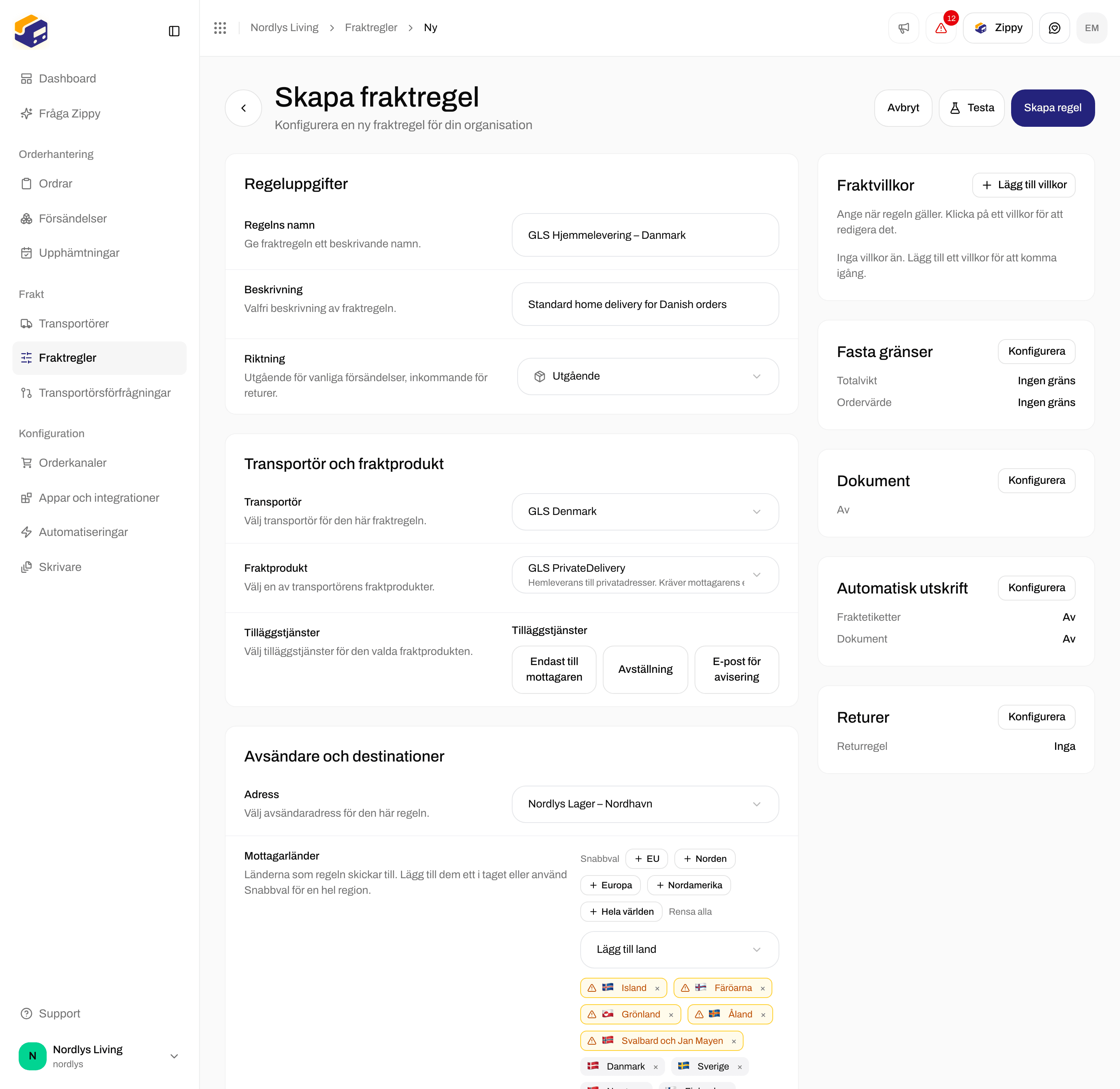Remove Åland country tag

coord(763,1015)
